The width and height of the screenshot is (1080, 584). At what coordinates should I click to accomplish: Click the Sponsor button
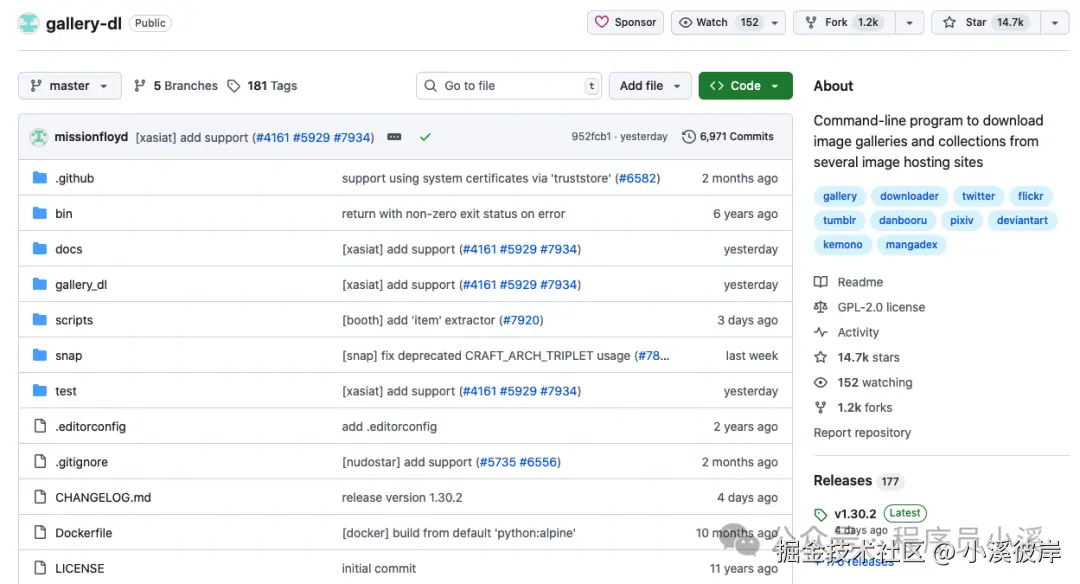tap(625, 22)
